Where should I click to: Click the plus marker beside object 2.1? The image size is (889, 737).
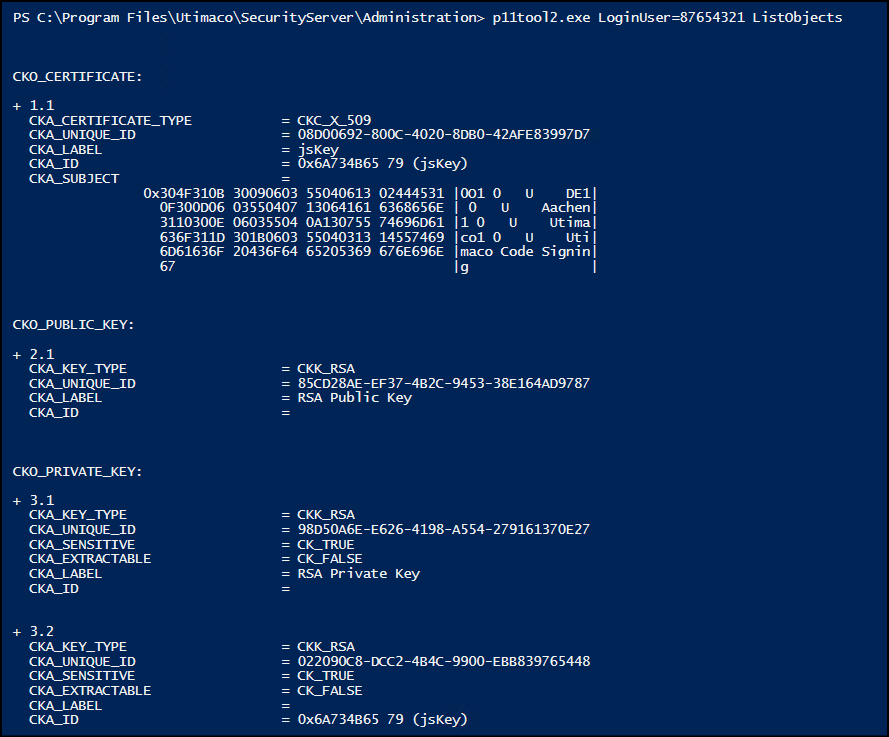click(17, 355)
